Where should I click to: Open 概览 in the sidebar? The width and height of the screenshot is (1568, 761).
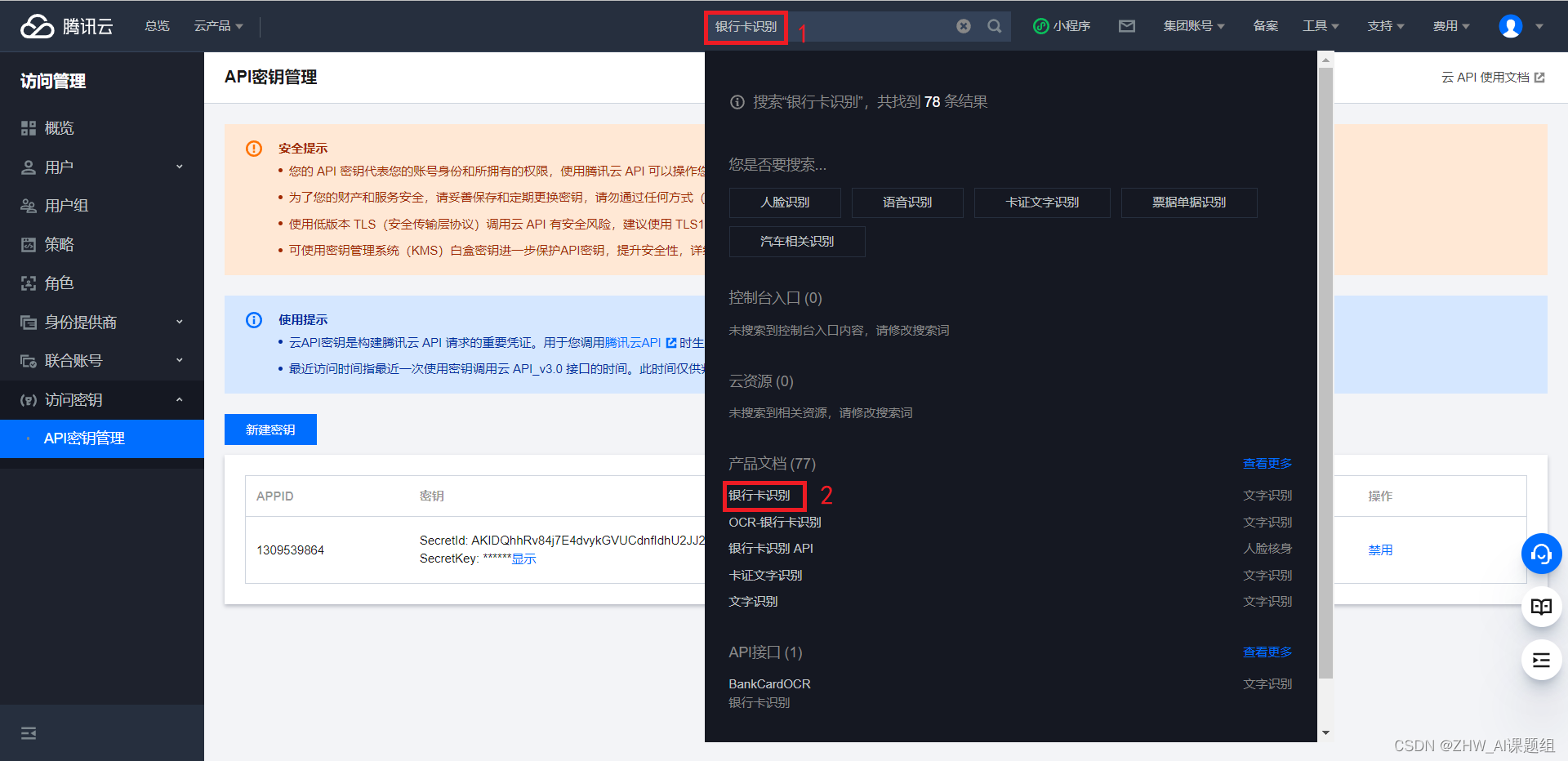(x=102, y=128)
